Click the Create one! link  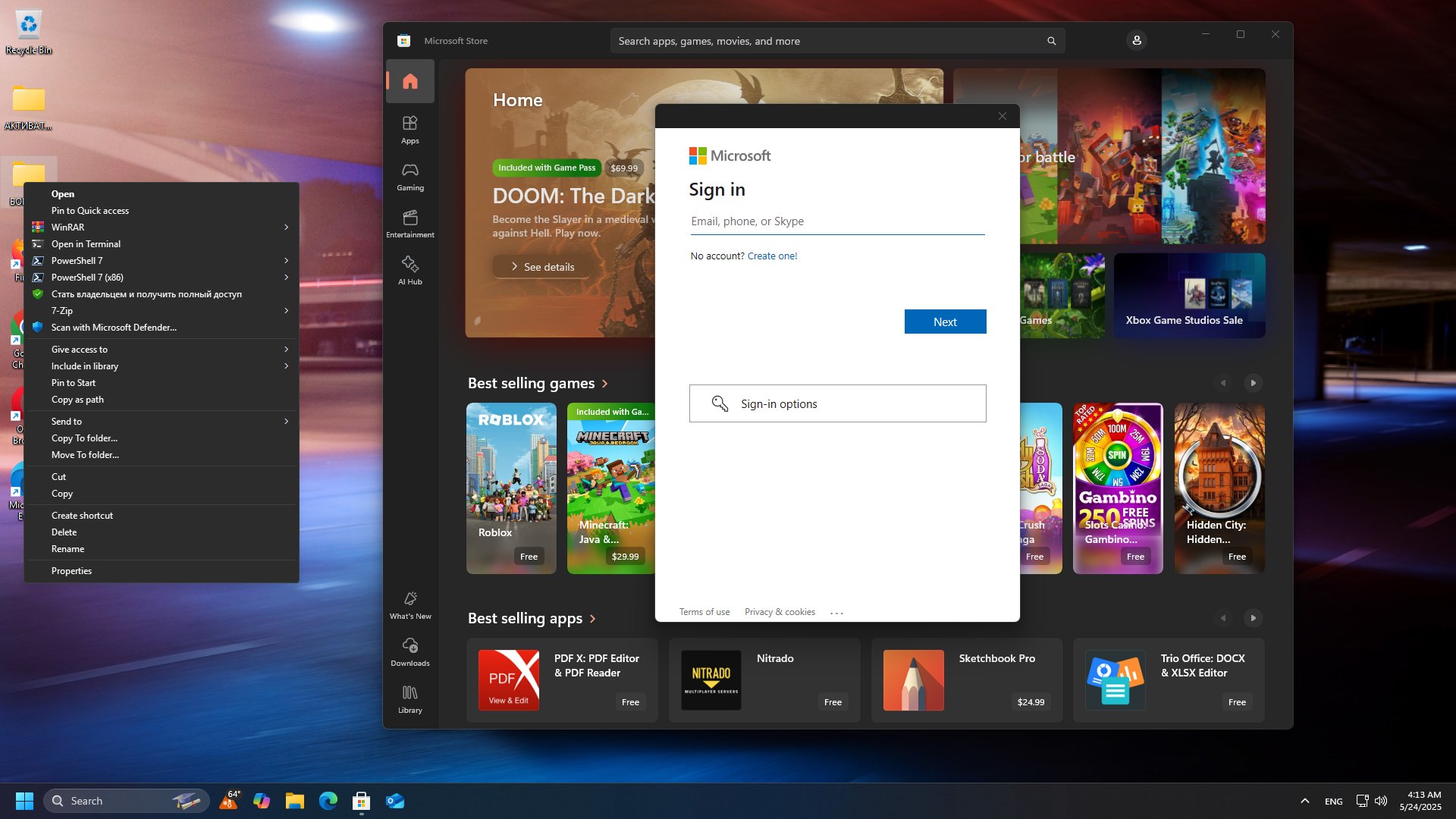pyautogui.click(x=772, y=256)
